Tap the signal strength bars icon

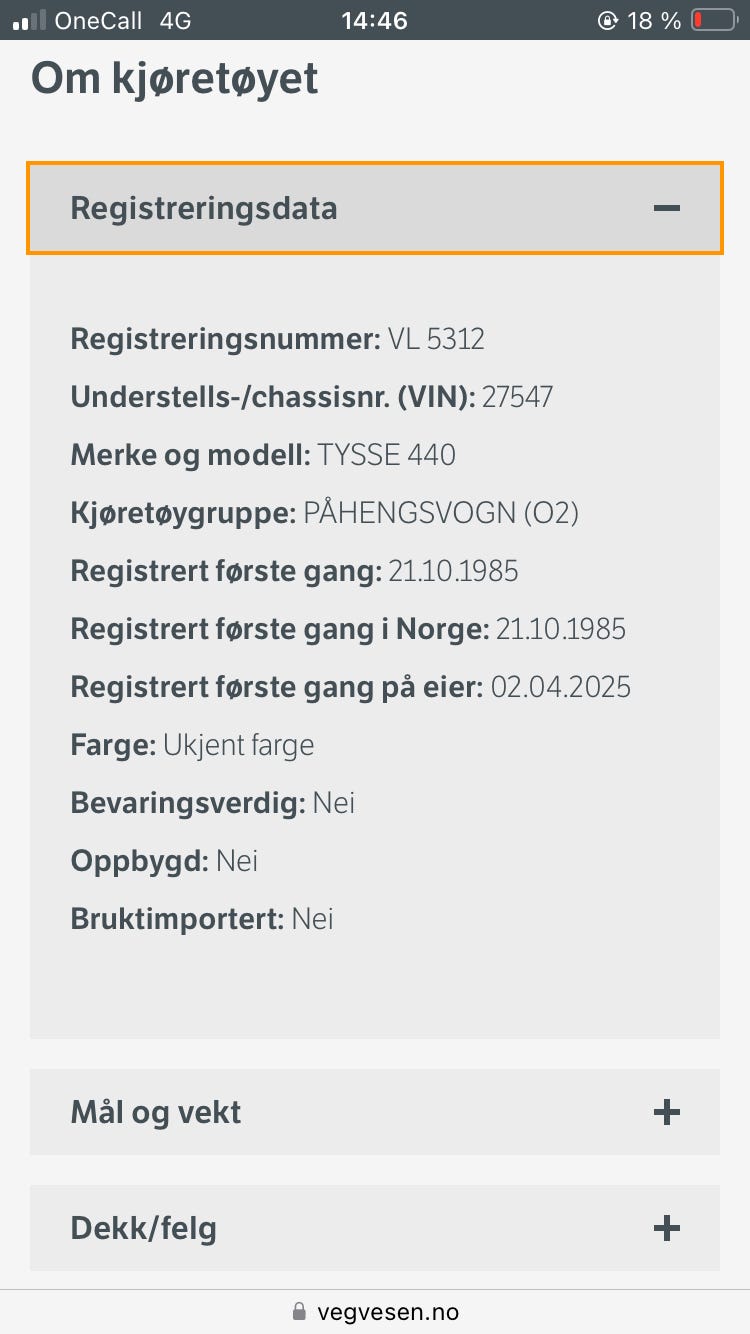tap(29, 20)
